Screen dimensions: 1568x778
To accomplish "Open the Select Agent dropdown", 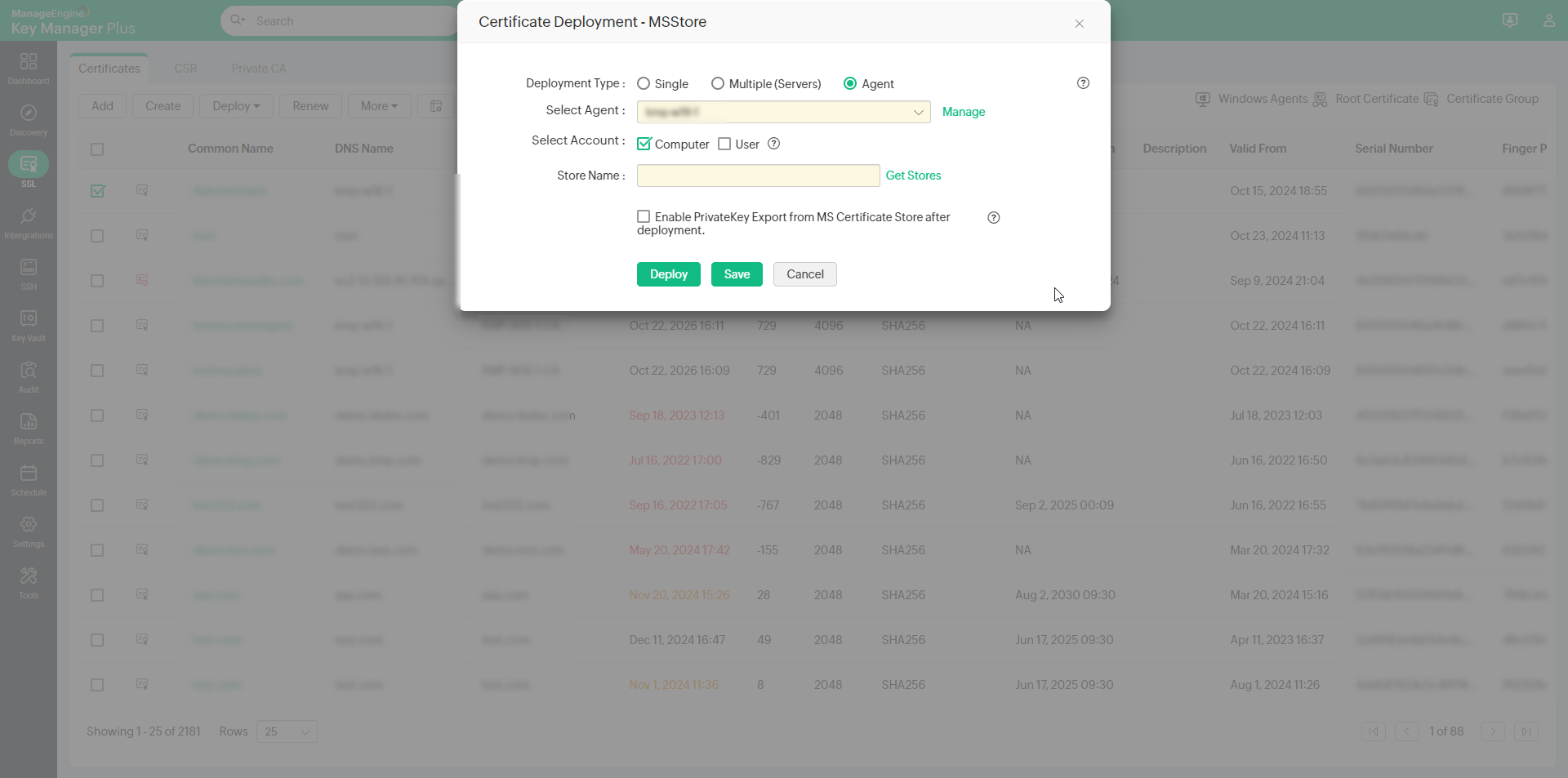I will [x=783, y=112].
